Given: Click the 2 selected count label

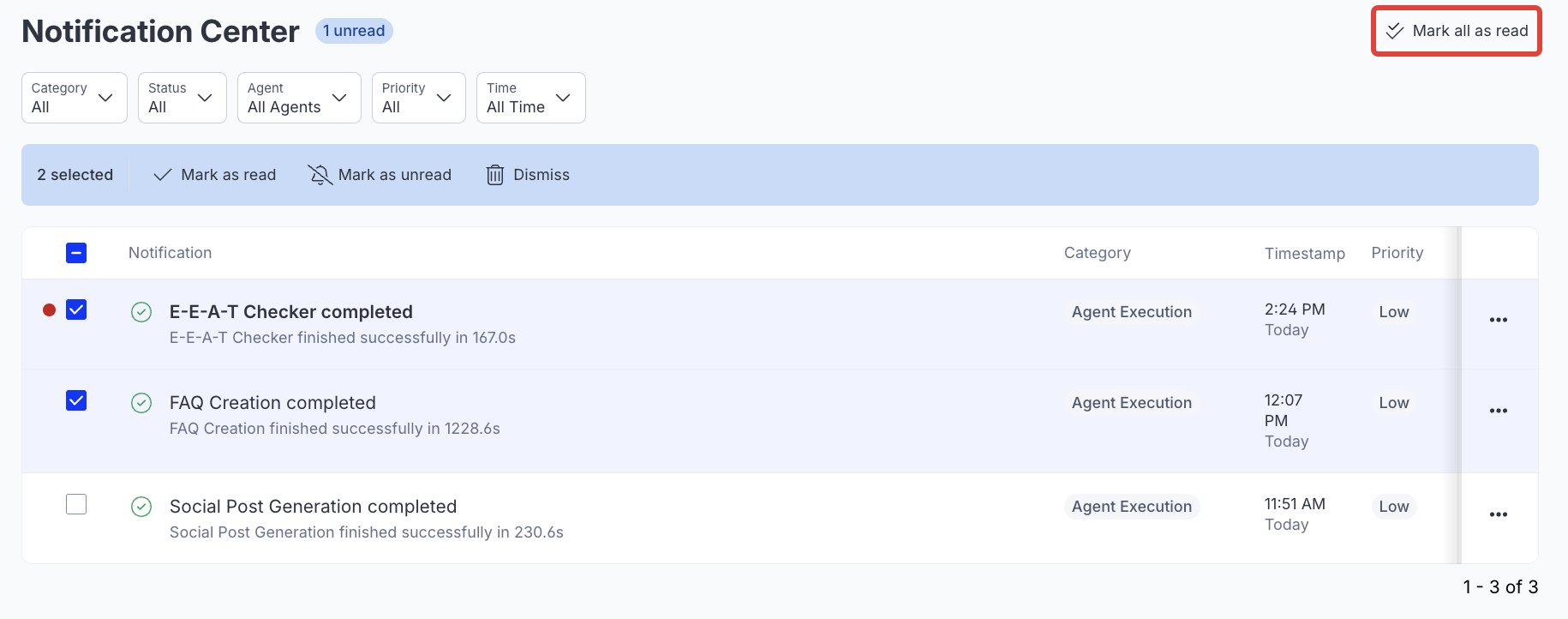Looking at the screenshot, I should (x=75, y=175).
